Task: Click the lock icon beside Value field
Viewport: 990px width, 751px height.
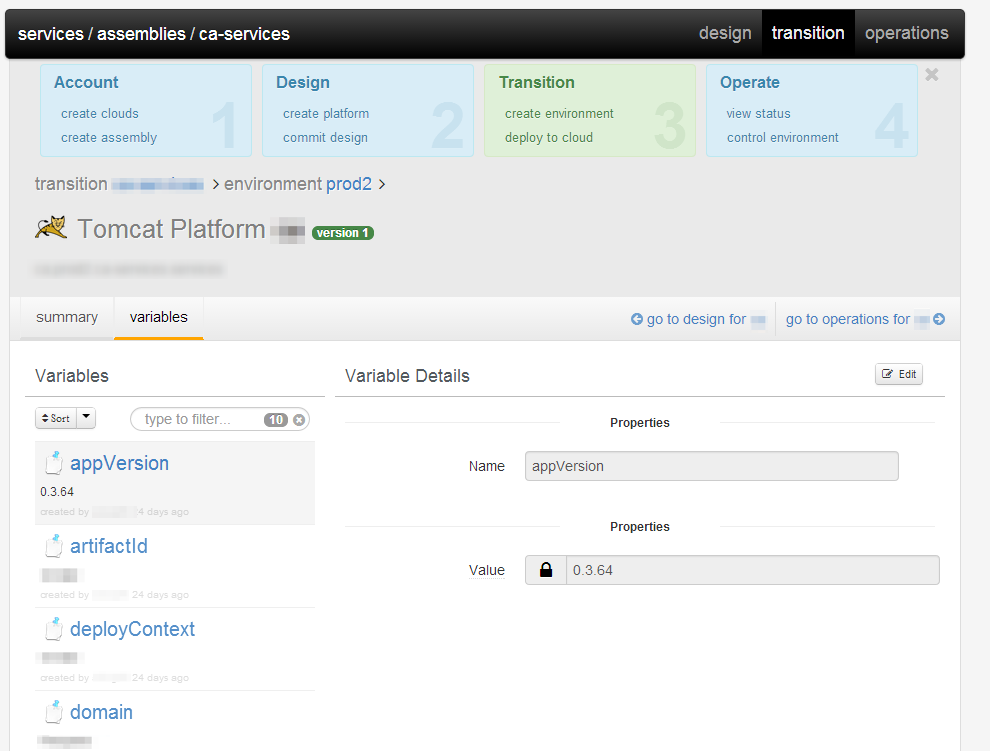Action: coord(546,570)
